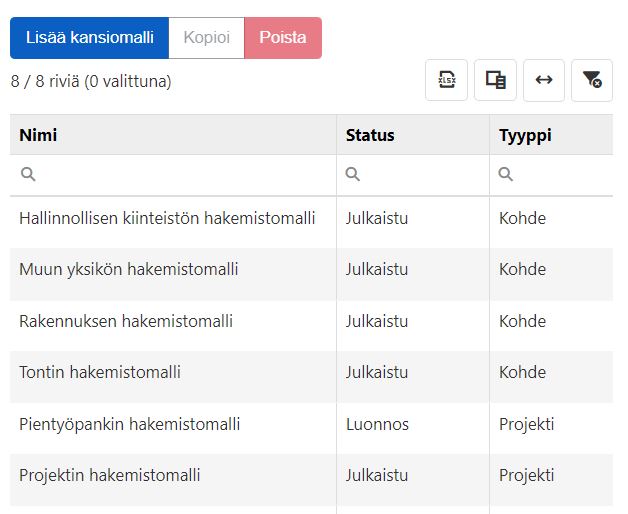Click Julkaistu status in Muun yksikön row
Screen dimensions: 628x514
click(x=377, y=269)
